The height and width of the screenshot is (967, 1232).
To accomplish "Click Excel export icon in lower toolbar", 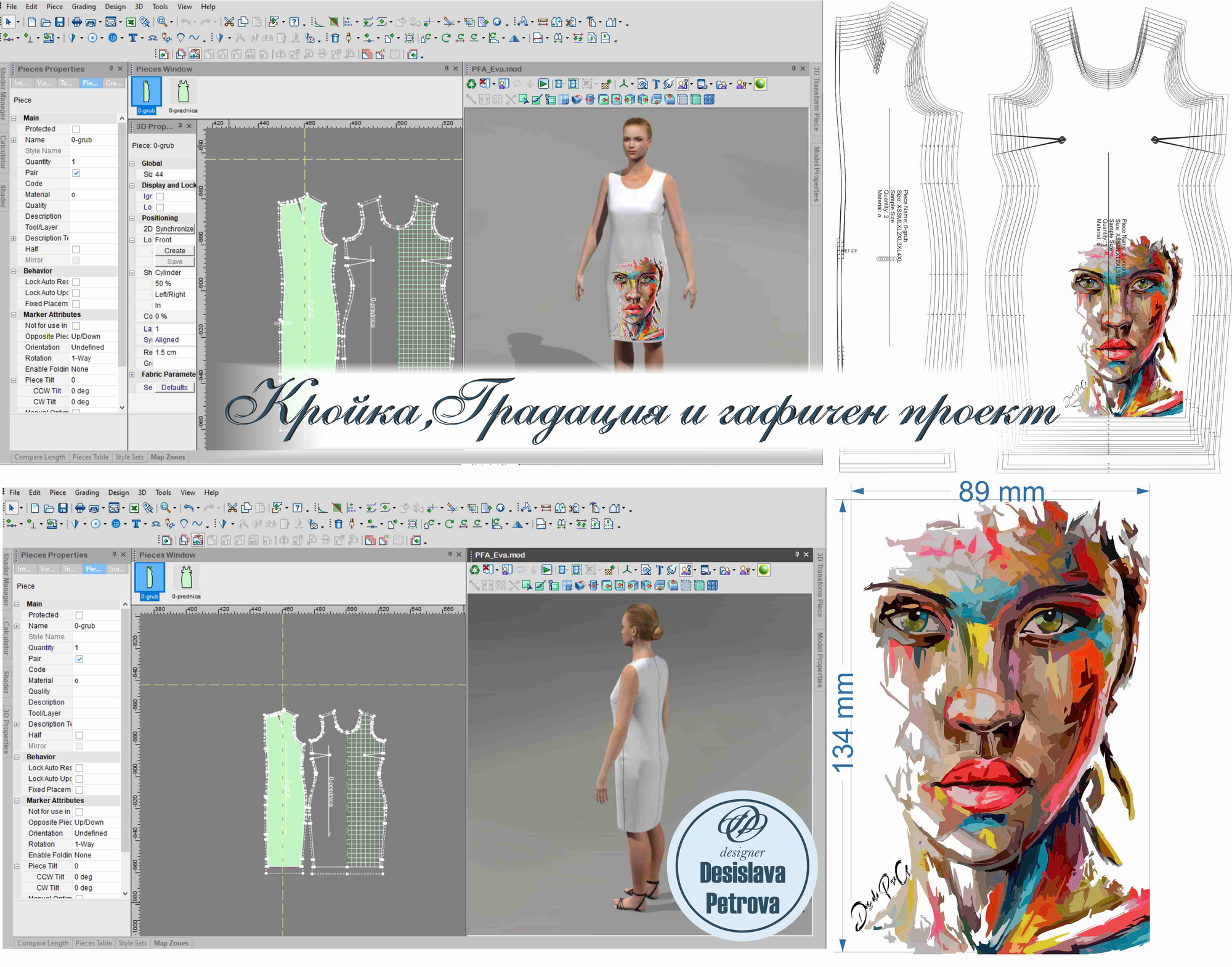I will click(134, 508).
